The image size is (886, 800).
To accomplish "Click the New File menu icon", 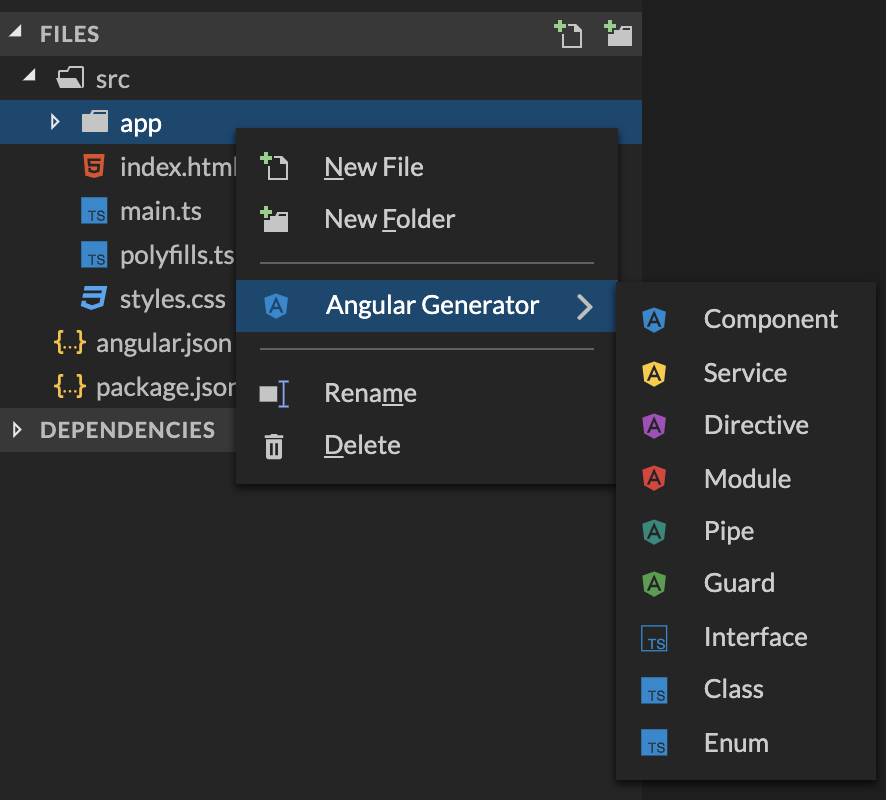I will [x=275, y=167].
